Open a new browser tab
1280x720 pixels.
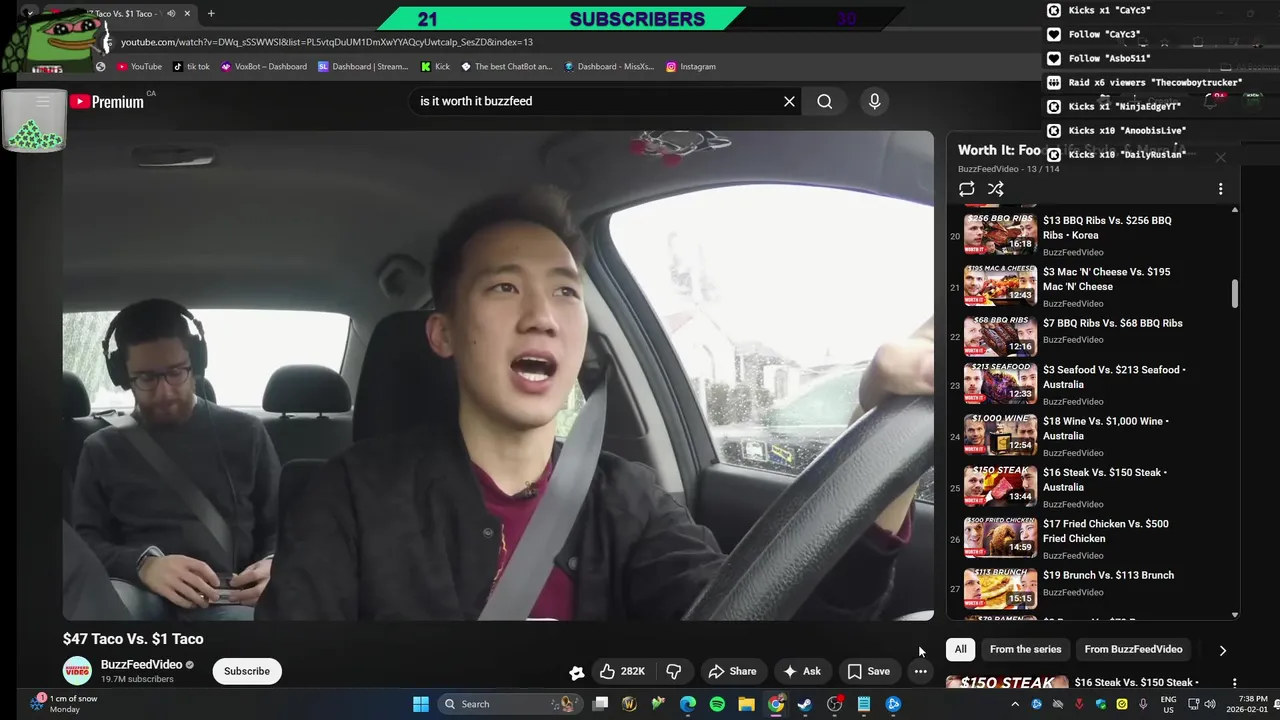211,14
